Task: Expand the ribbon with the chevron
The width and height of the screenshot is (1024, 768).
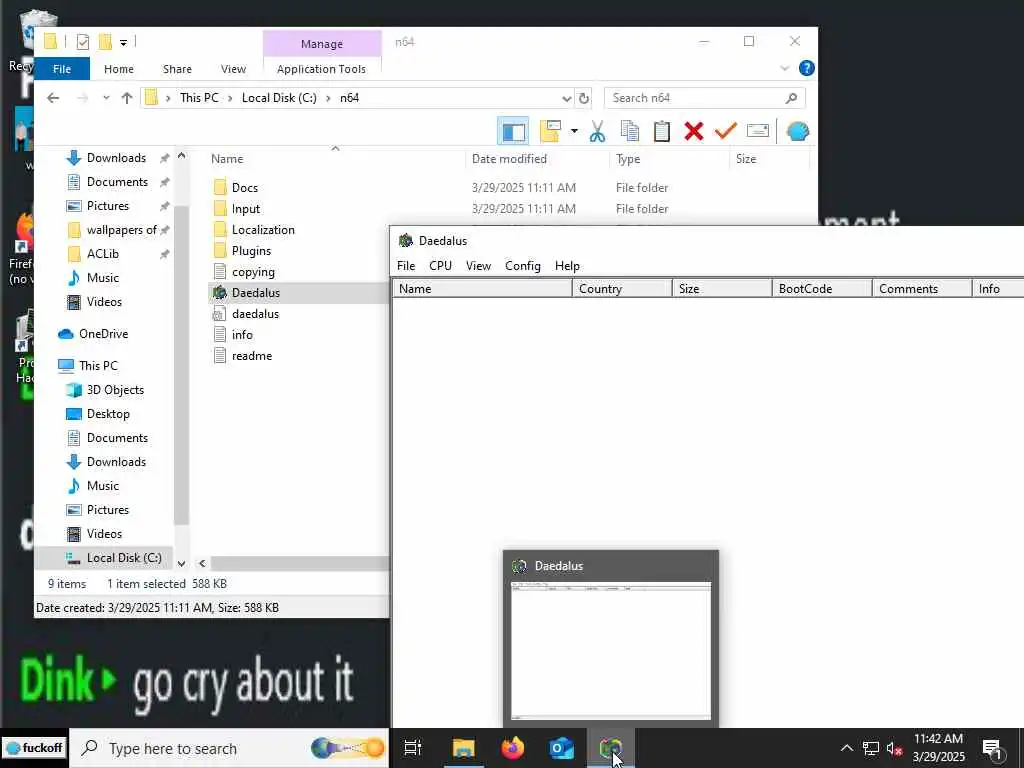Action: tap(784, 69)
